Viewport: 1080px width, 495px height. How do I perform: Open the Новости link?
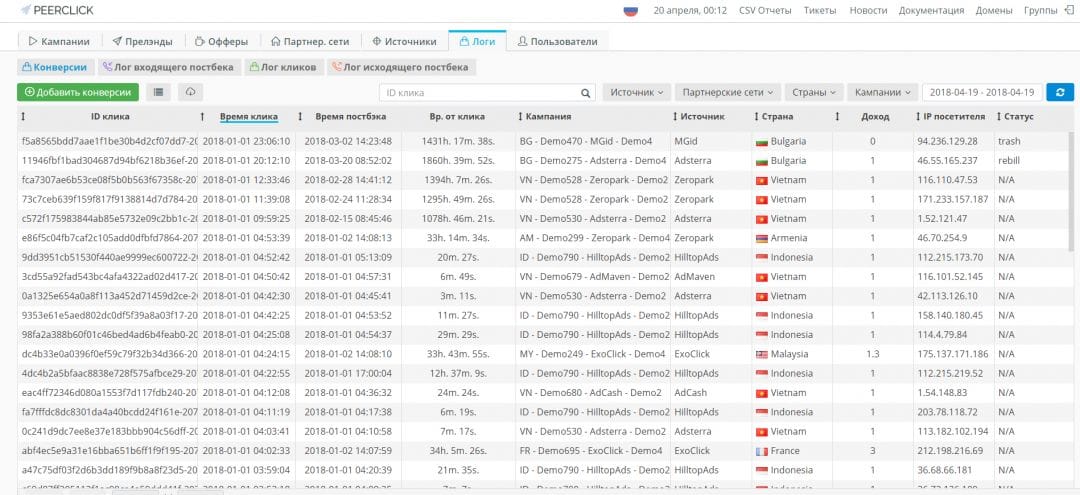click(x=868, y=10)
